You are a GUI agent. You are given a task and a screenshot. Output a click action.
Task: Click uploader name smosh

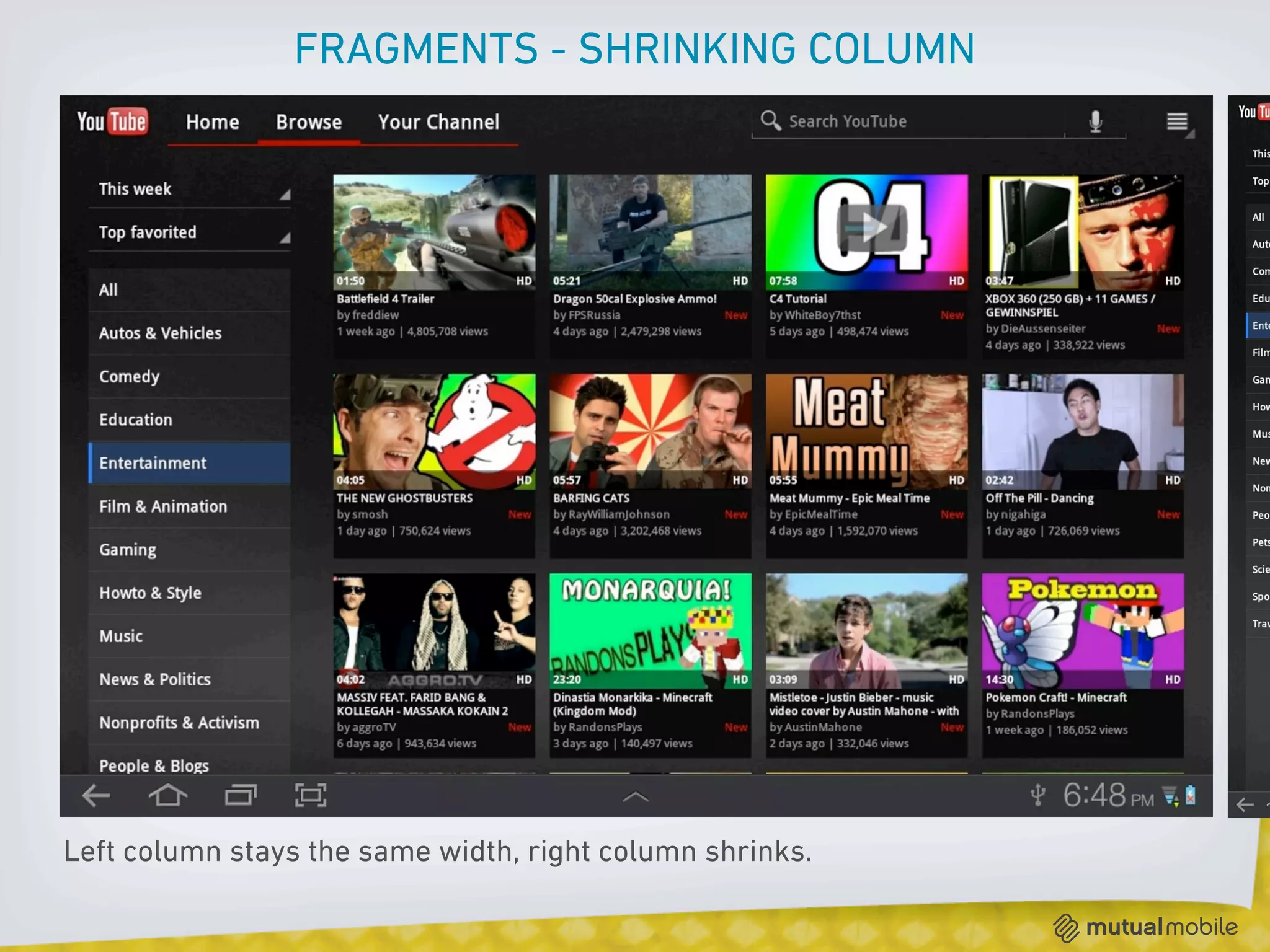click(x=370, y=514)
